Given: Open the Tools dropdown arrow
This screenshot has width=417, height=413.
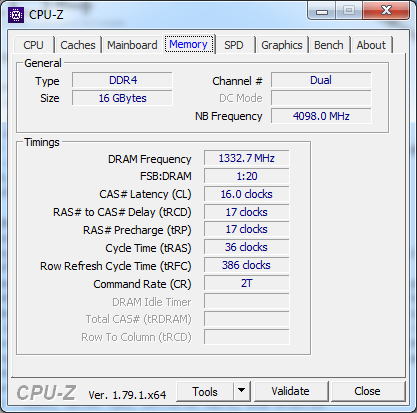Looking at the screenshot, I should click(x=242, y=391).
